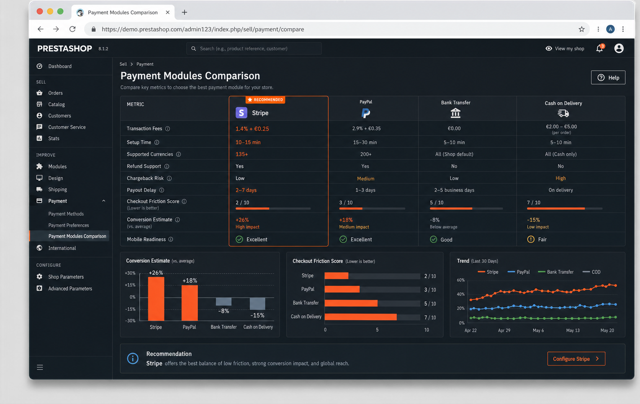This screenshot has height=404, width=640.
Task: Click info icon next to Refund Support
Action: click(167, 166)
